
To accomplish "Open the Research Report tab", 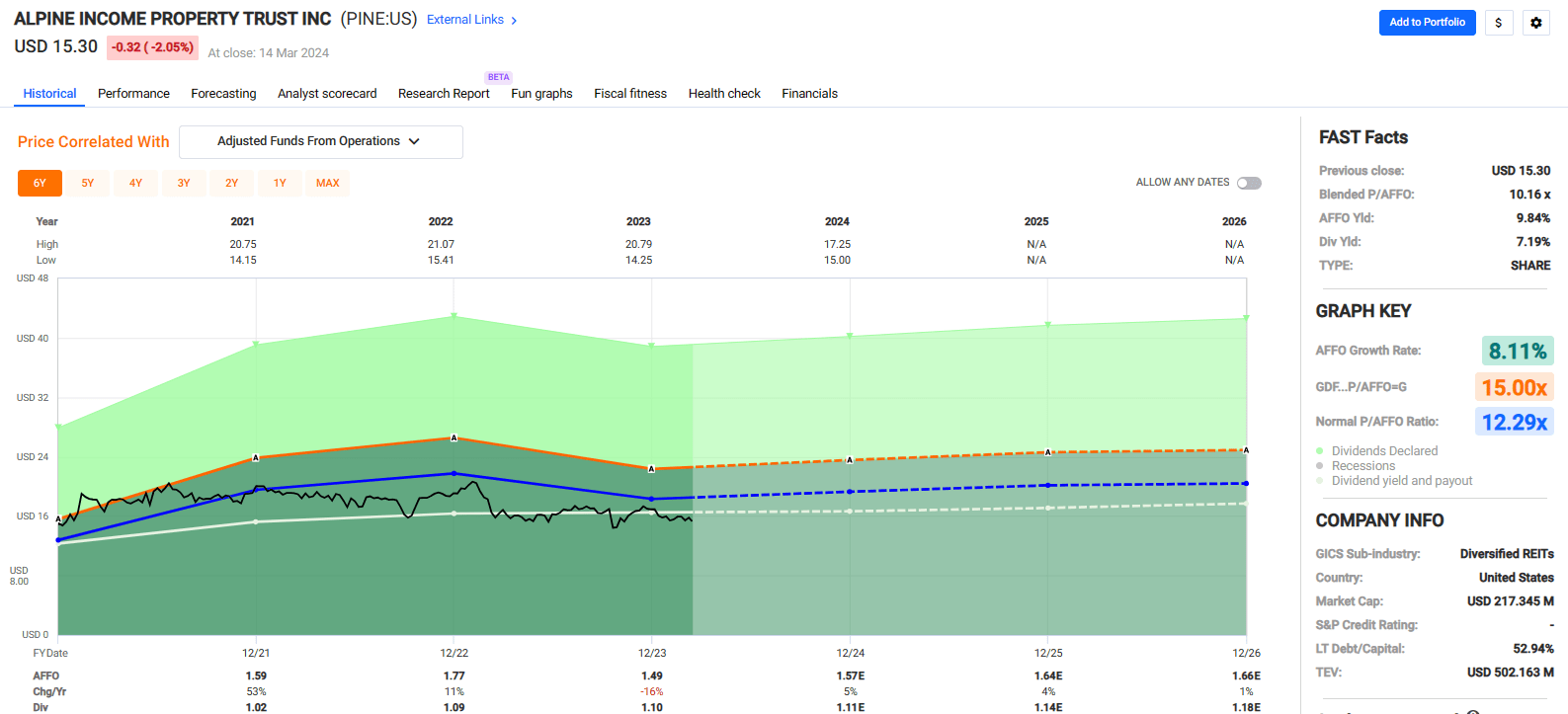I will coord(444,94).
